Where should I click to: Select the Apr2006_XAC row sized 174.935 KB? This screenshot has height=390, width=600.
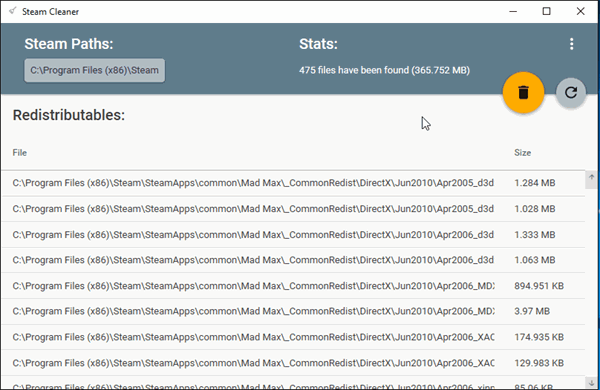tap(293, 337)
